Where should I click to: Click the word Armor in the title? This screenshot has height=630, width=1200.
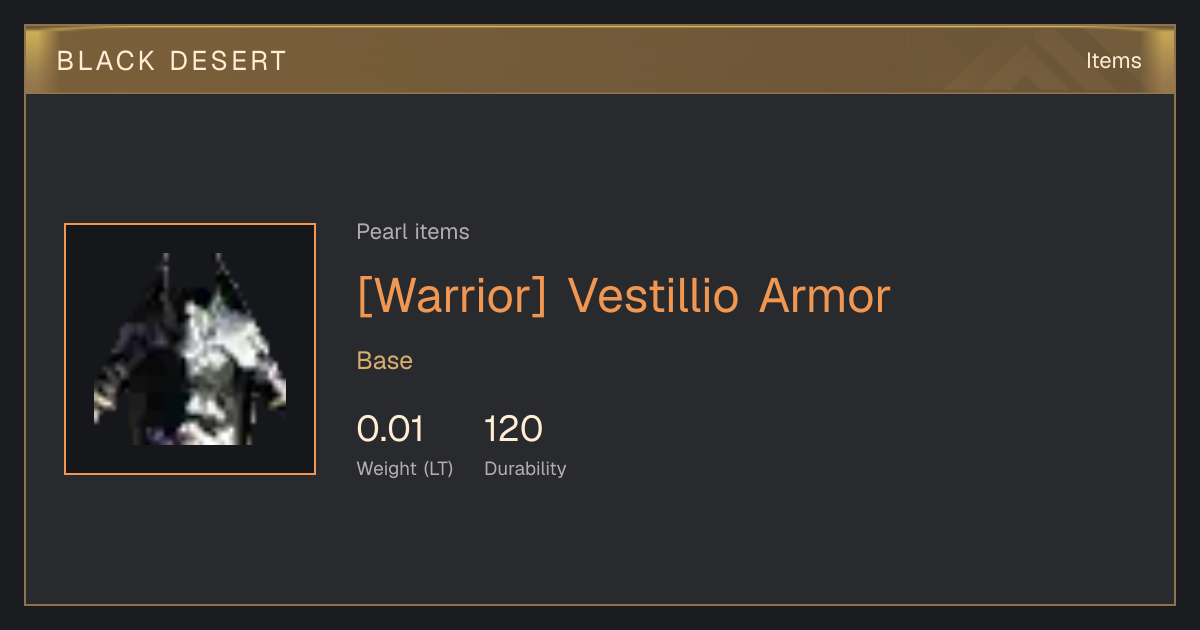coord(824,296)
